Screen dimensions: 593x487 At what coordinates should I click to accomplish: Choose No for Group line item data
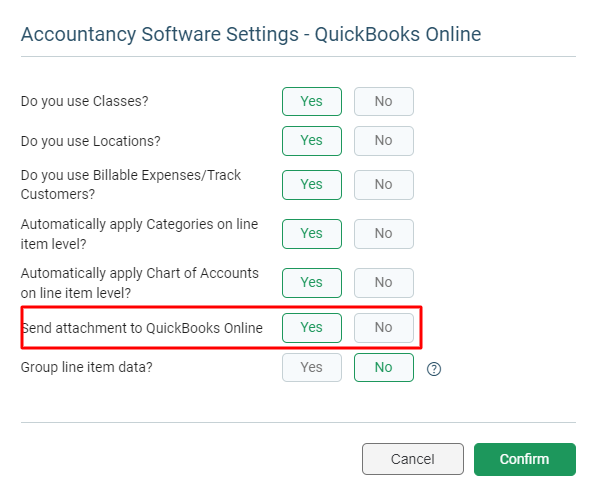click(383, 368)
